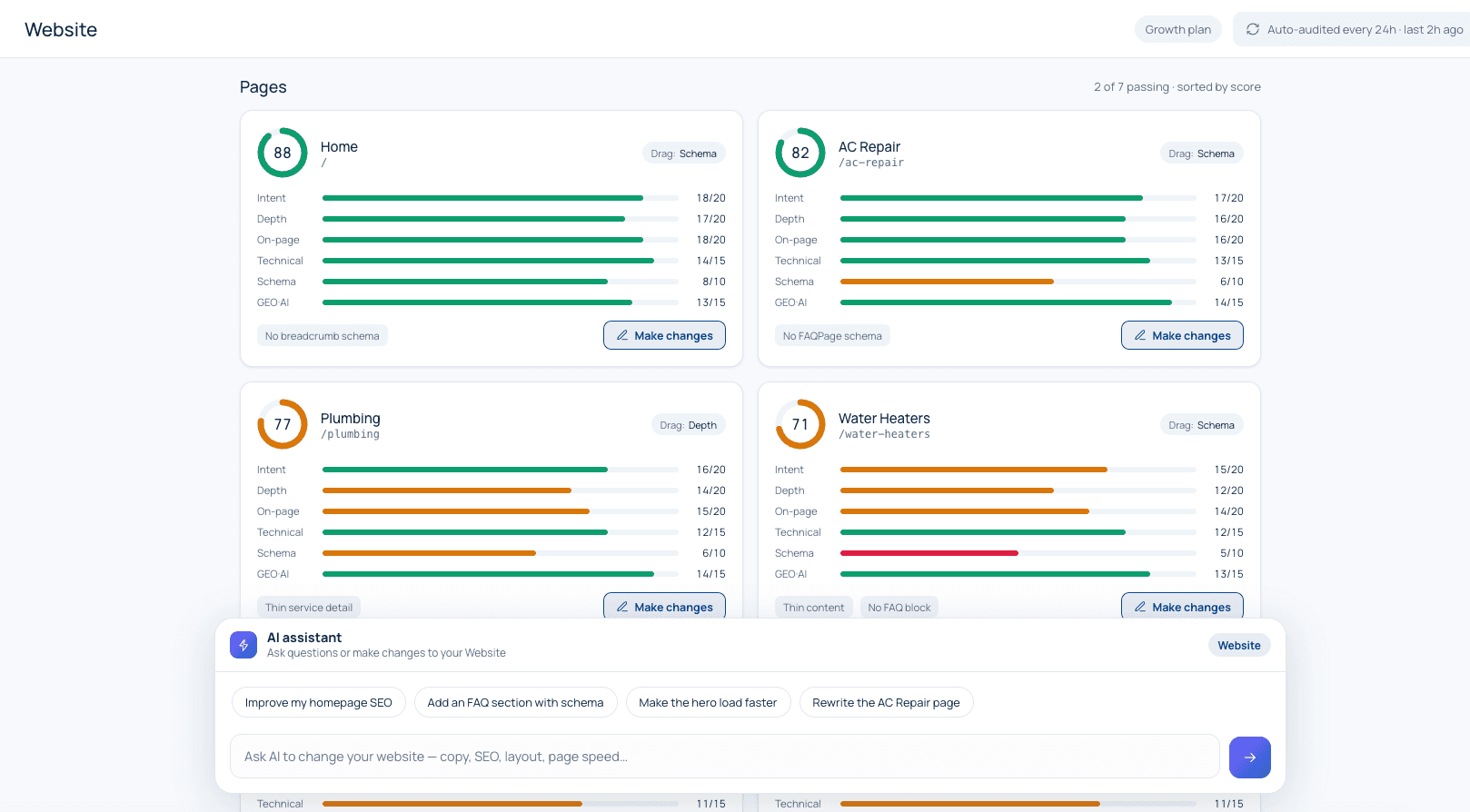Click the Home Technical score '14/15'
Screen dimensions: 1470x812
(x=711, y=261)
